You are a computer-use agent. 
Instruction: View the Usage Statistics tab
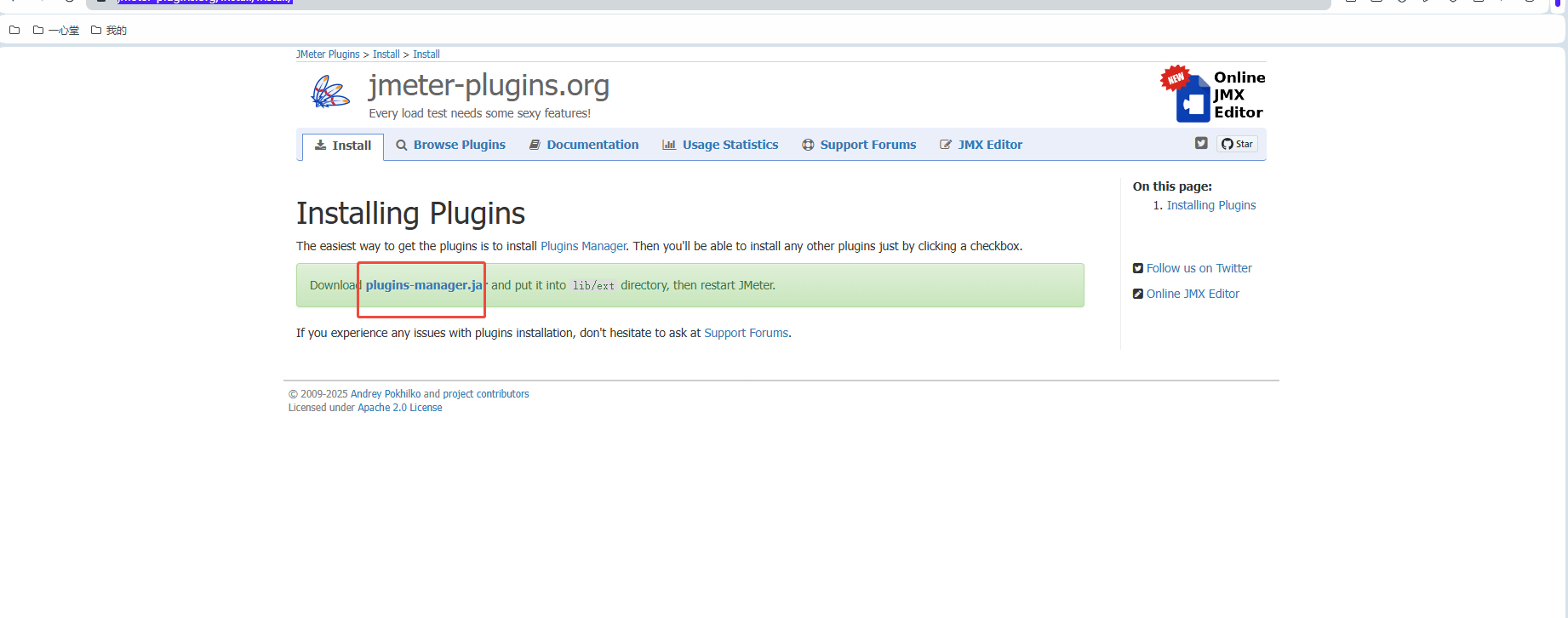point(720,145)
